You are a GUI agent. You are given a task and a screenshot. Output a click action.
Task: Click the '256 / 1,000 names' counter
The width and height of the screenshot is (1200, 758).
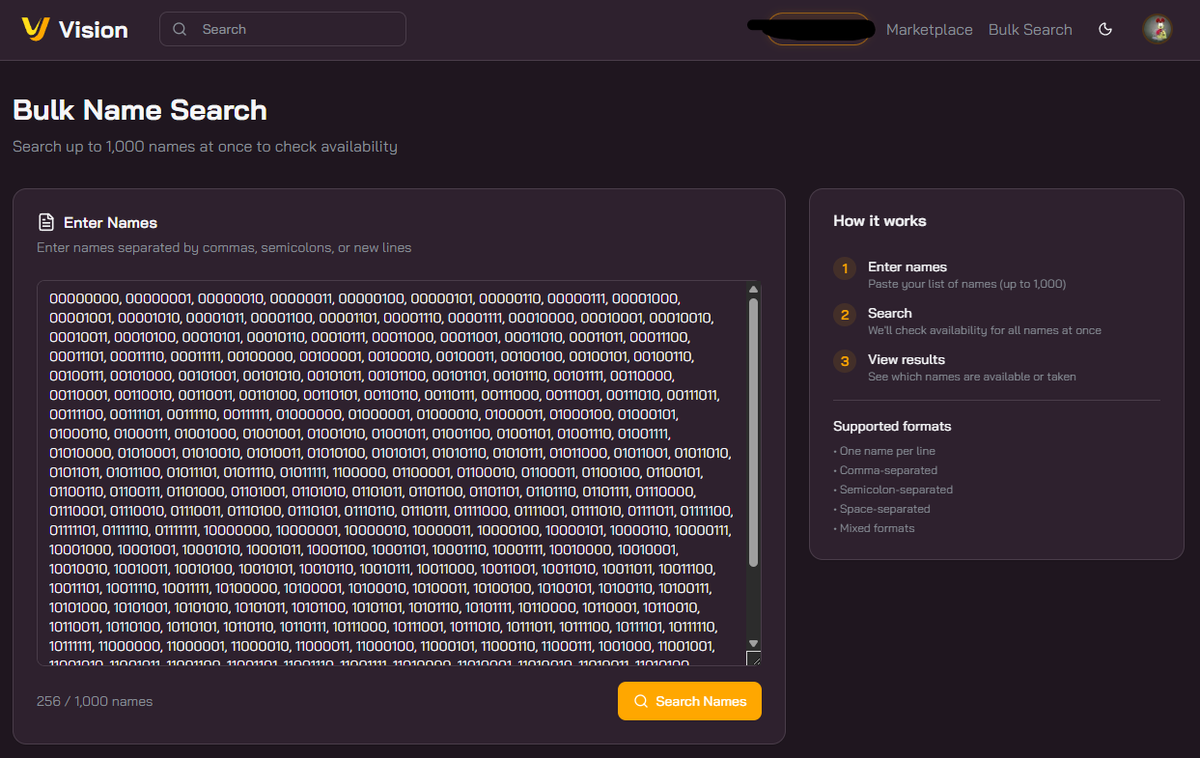[x=95, y=701]
